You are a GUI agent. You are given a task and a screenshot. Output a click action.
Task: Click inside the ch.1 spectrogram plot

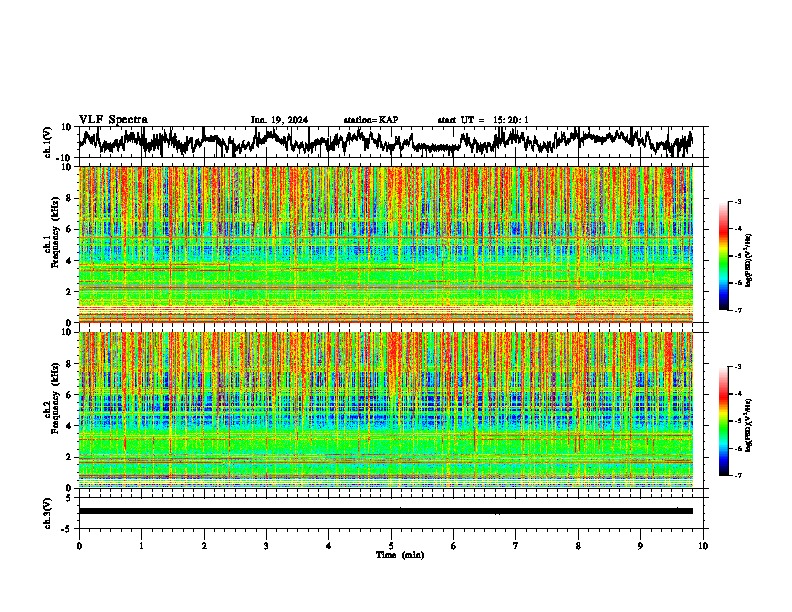point(386,244)
